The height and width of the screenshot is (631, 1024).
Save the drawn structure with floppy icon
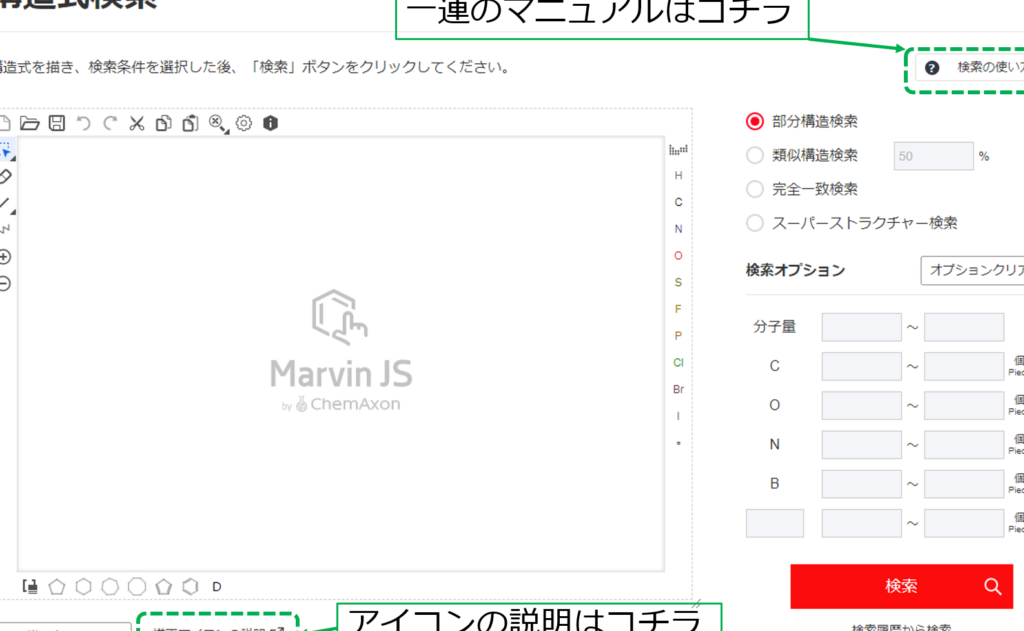pos(57,123)
